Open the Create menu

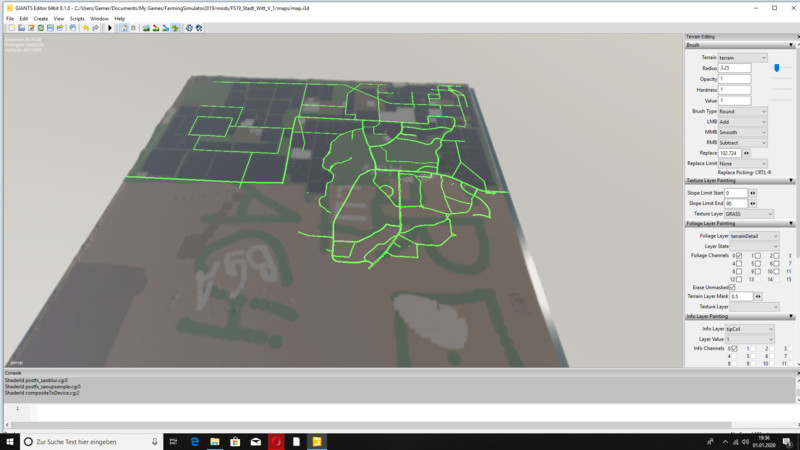41,18
